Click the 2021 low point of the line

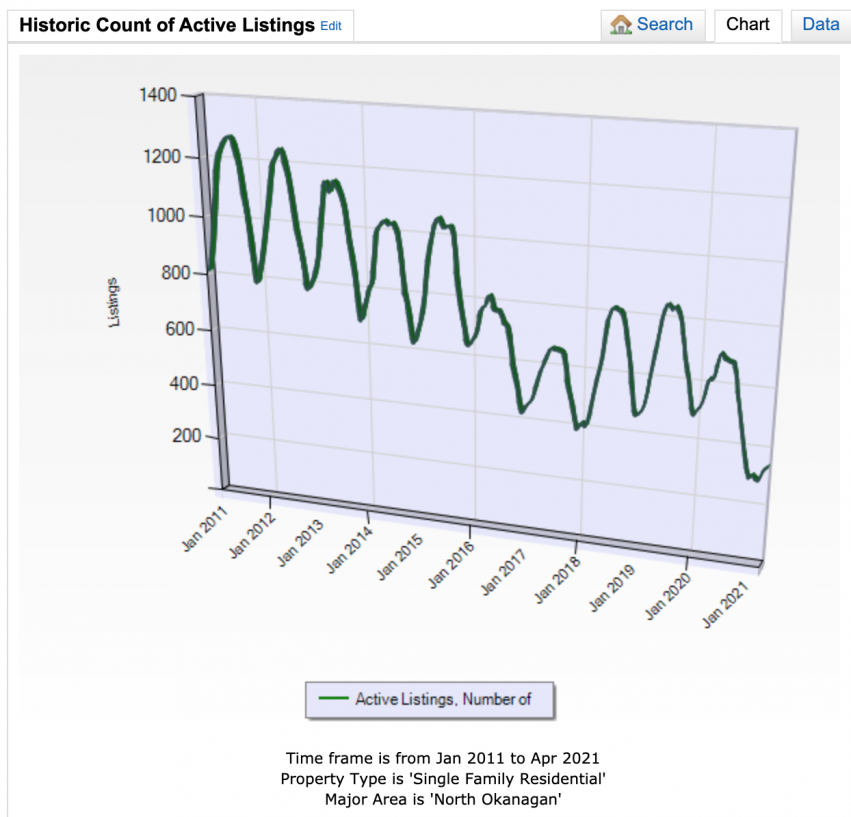click(757, 479)
